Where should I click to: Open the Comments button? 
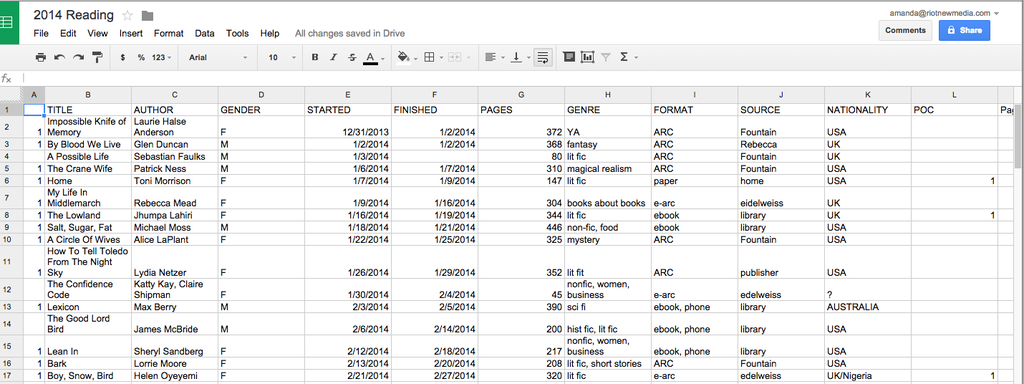click(x=905, y=30)
